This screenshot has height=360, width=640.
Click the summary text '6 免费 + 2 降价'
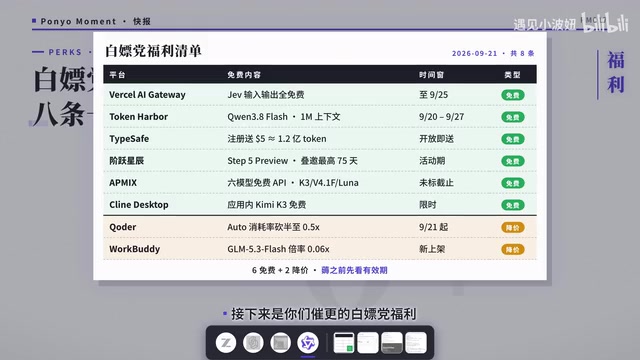pyautogui.click(x=280, y=270)
